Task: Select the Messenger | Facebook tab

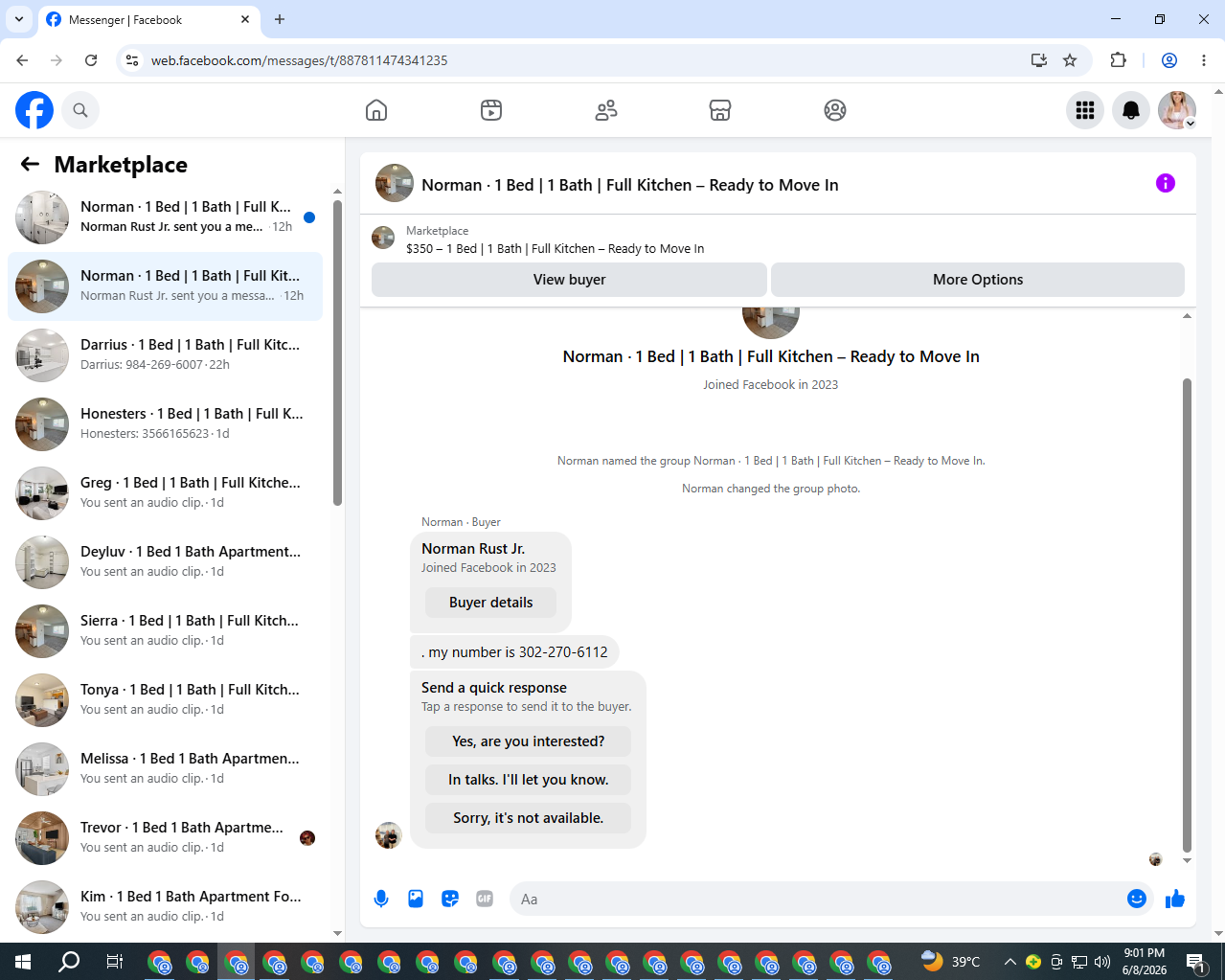Action: [148, 19]
